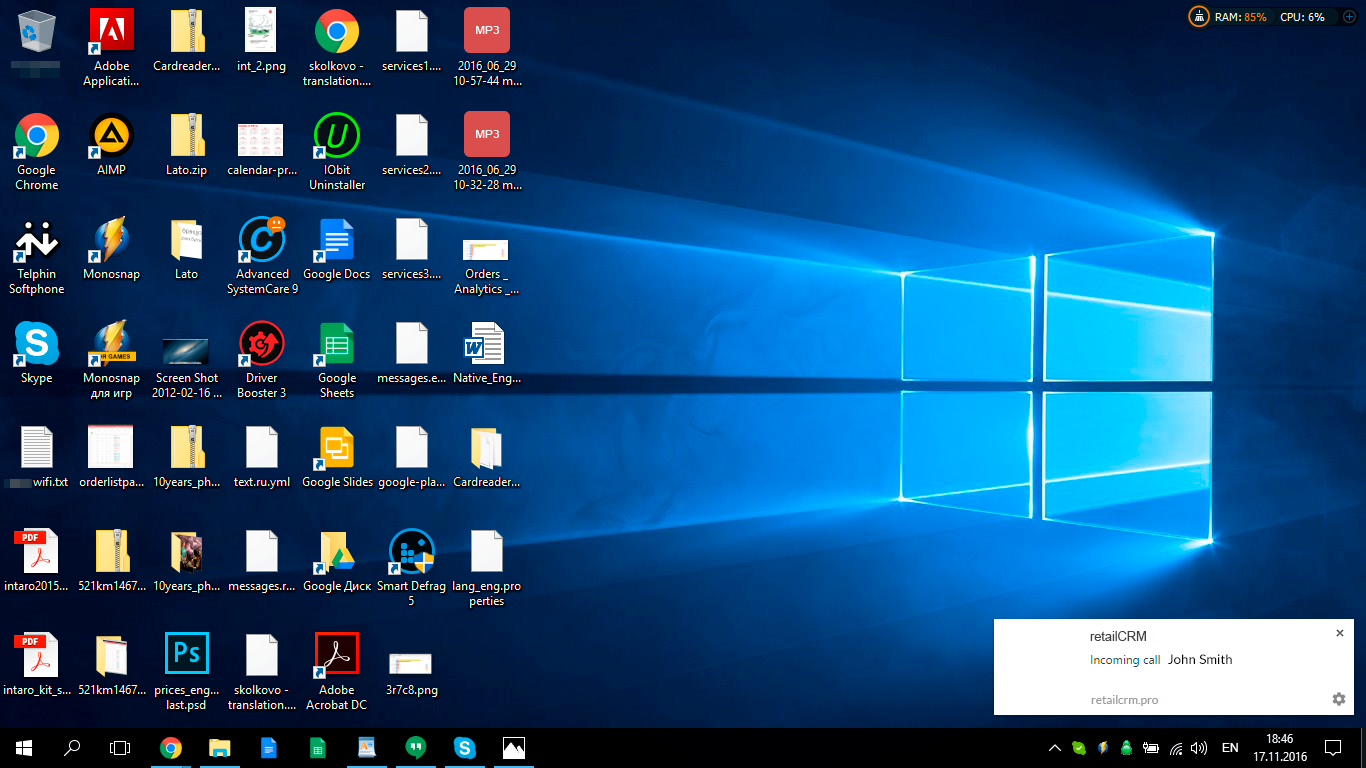
Task: Select the Lato folder icon
Action: tap(187, 249)
